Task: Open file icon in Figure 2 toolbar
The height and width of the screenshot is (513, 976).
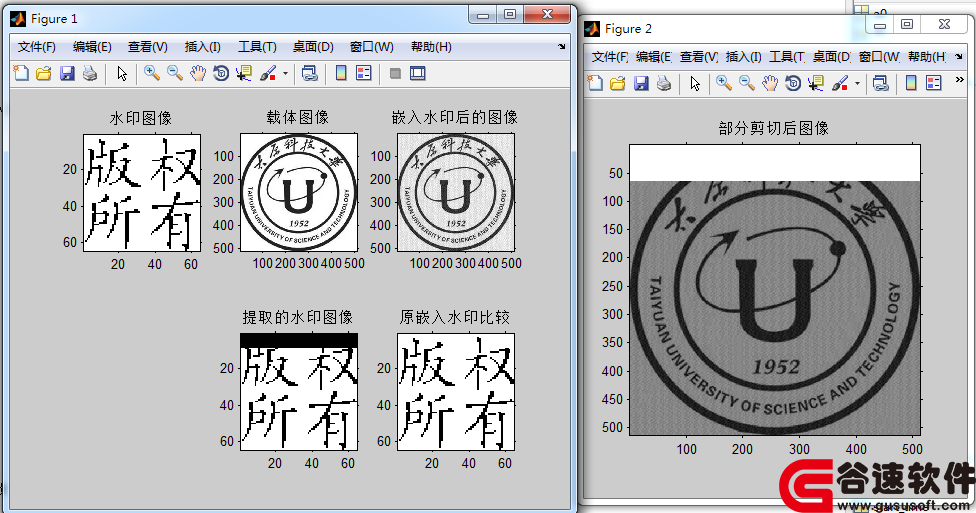Action: point(617,83)
